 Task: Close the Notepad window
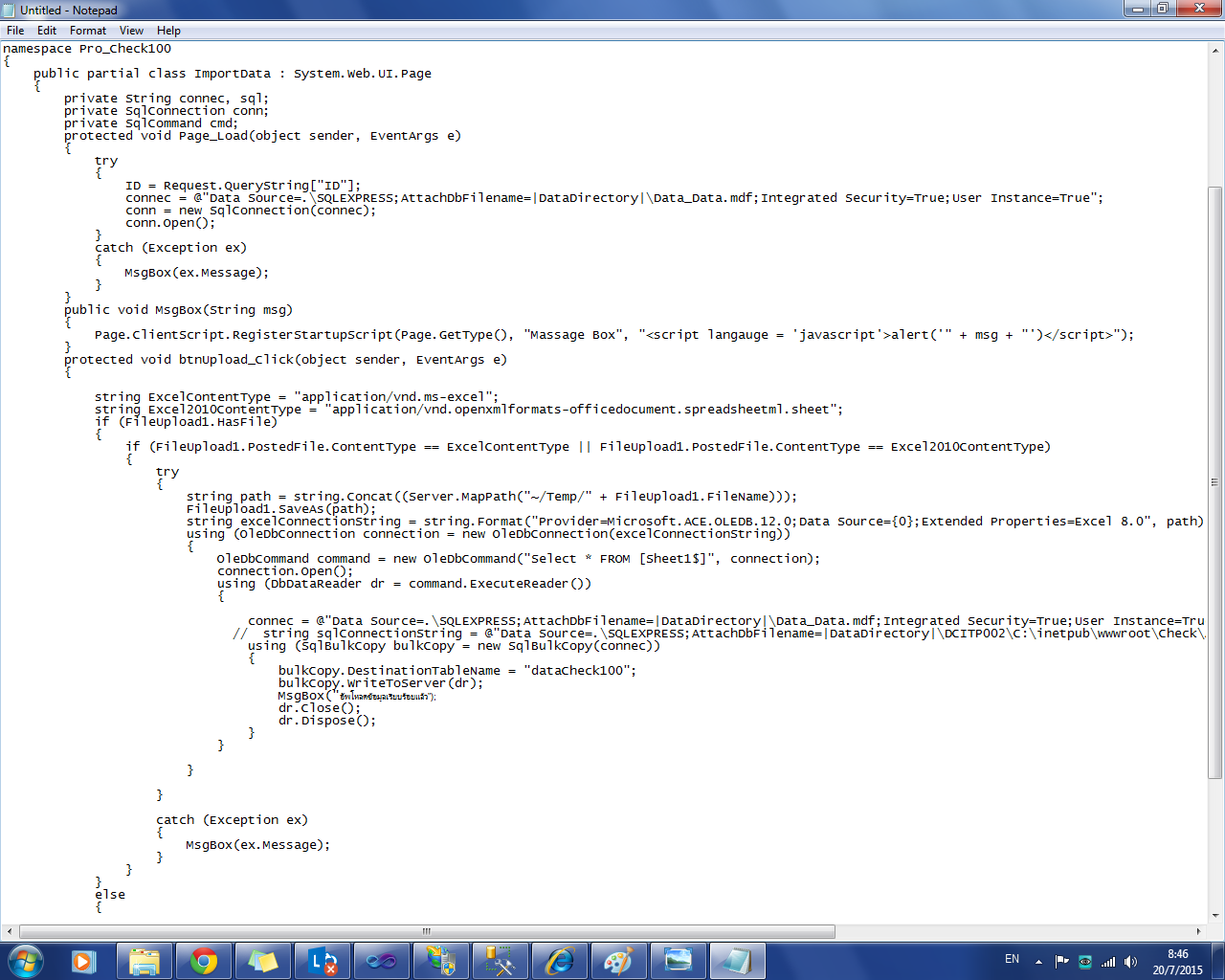1198,9
